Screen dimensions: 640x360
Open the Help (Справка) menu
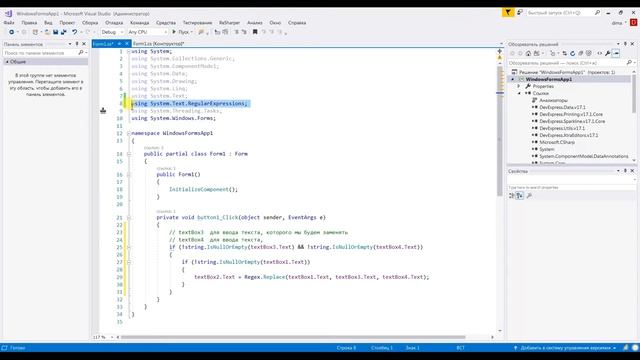coord(297,23)
